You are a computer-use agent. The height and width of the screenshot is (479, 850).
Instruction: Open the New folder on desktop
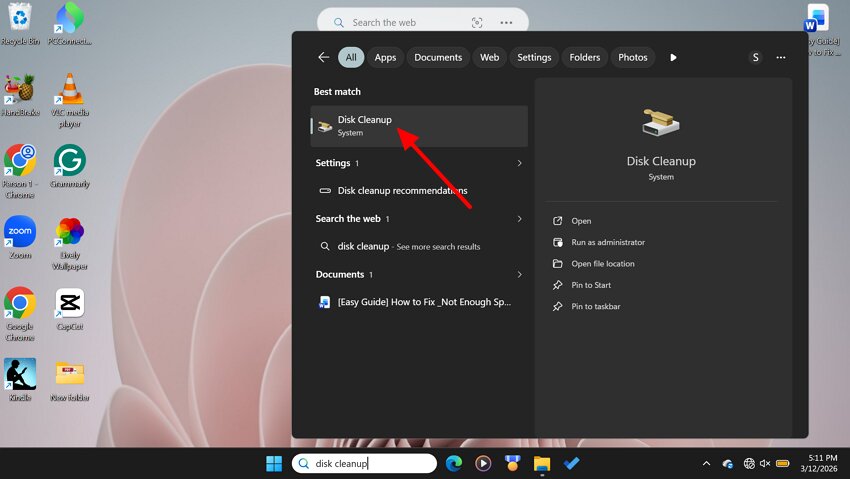[x=69, y=380]
